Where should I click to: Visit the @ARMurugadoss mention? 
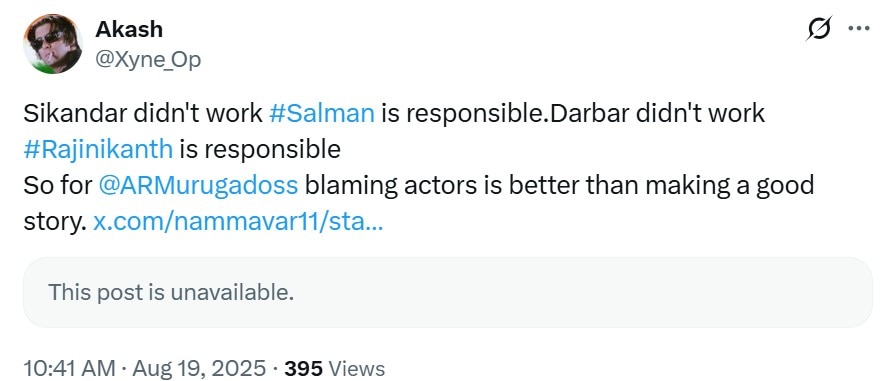pyautogui.click(x=198, y=185)
